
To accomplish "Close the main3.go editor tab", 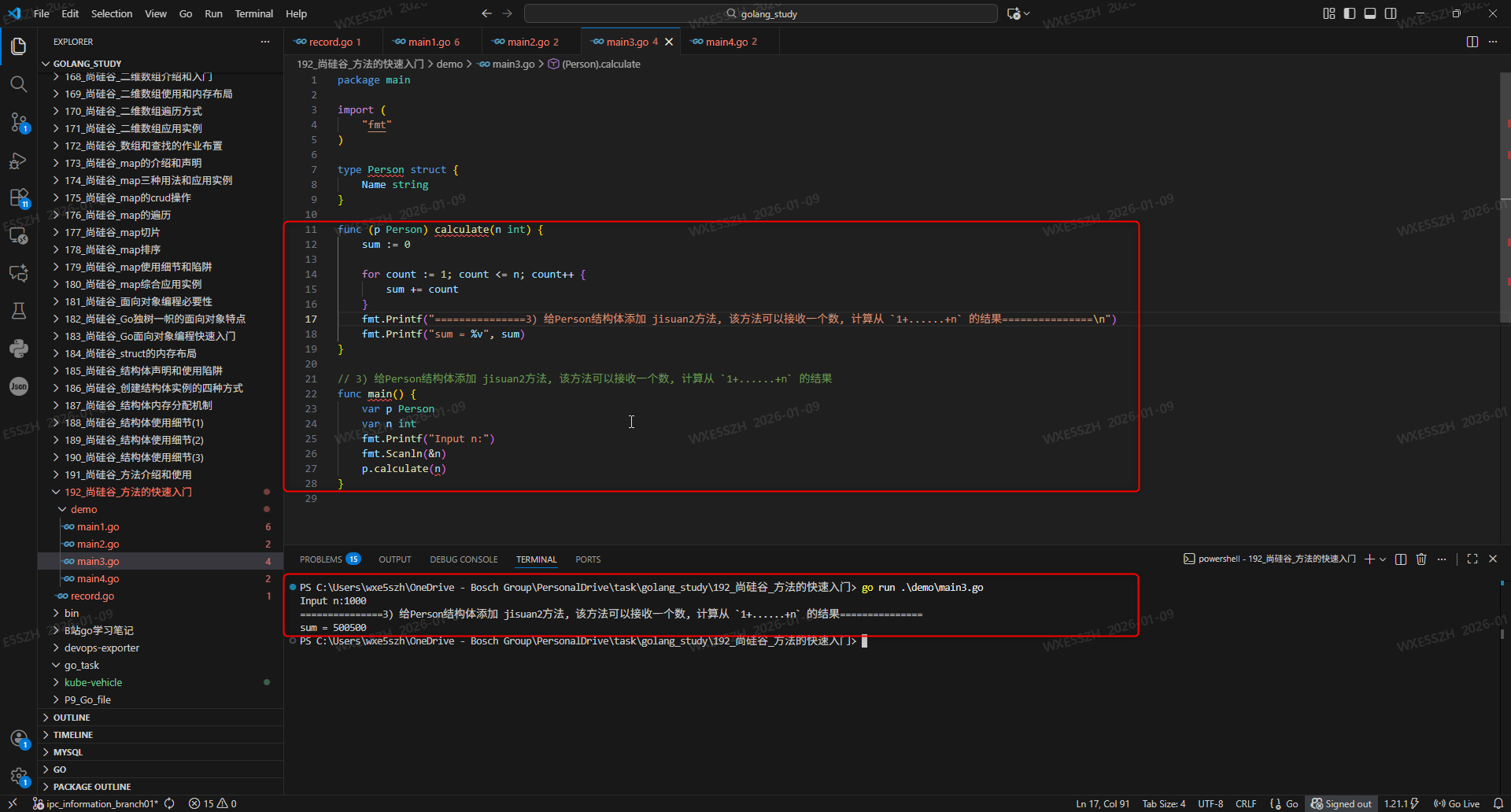I will click(x=669, y=42).
